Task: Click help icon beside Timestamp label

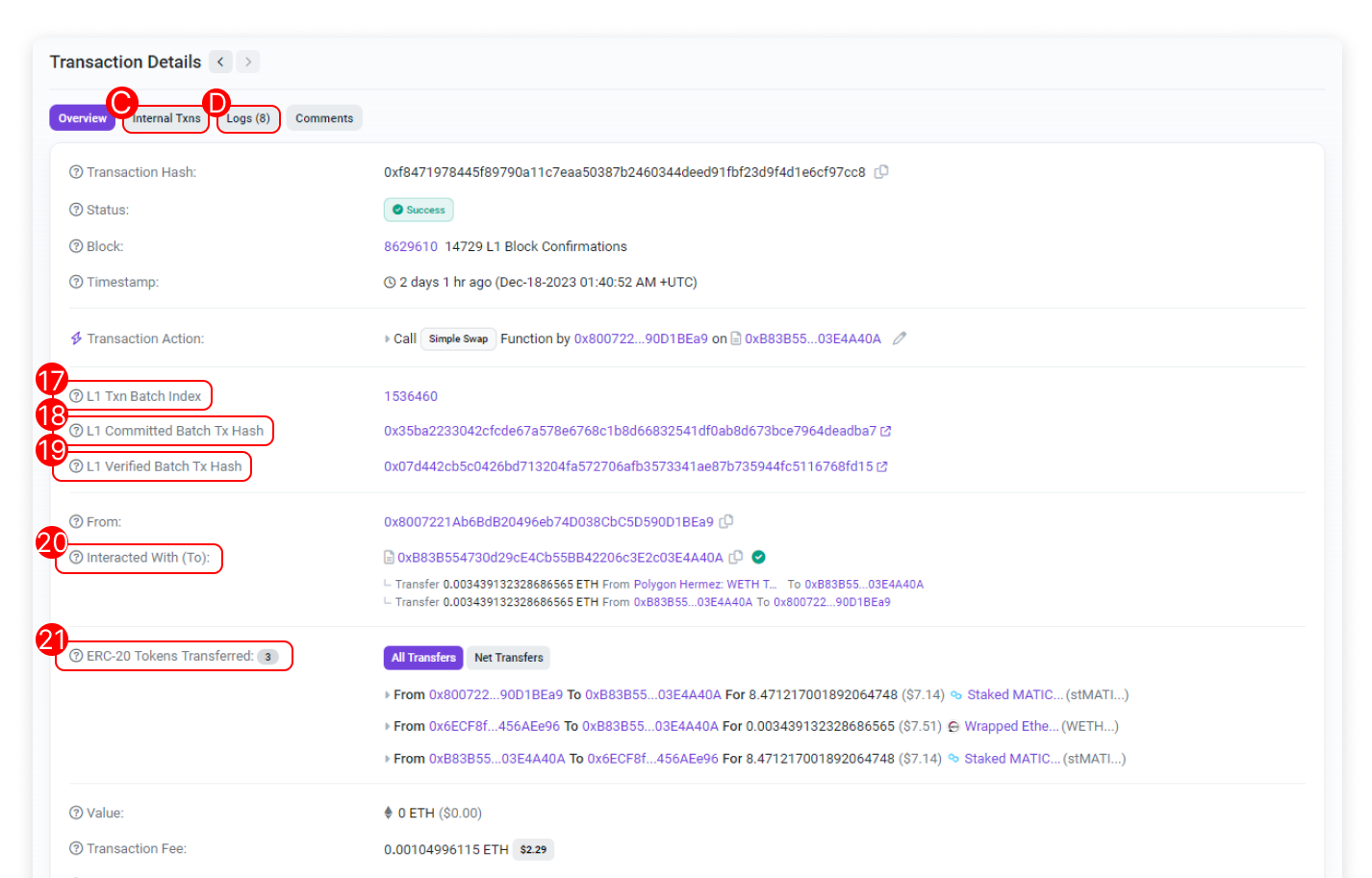Action: pyautogui.click(x=76, y=282)
